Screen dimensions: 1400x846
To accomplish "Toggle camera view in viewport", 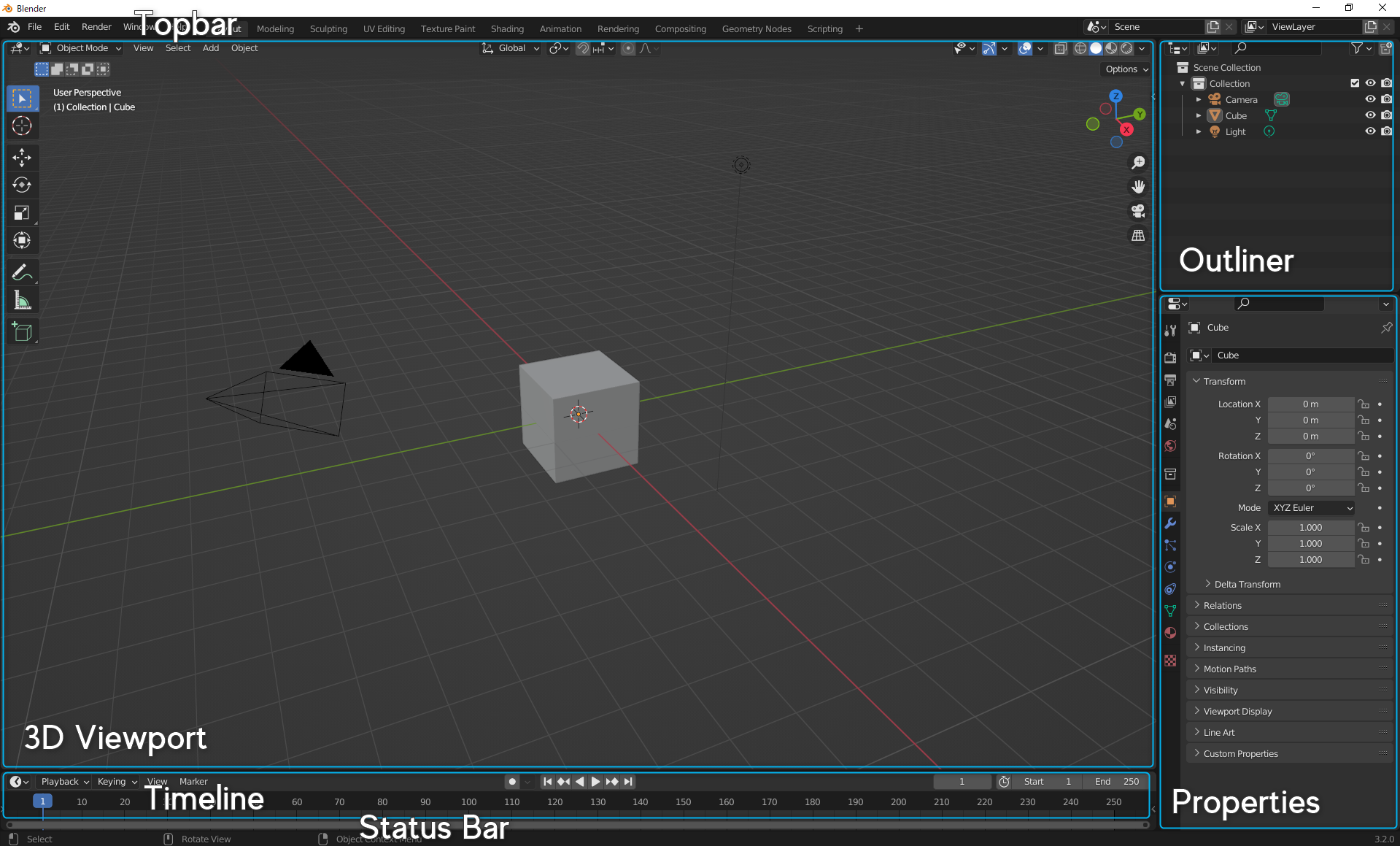I will tap(1137, 212).
